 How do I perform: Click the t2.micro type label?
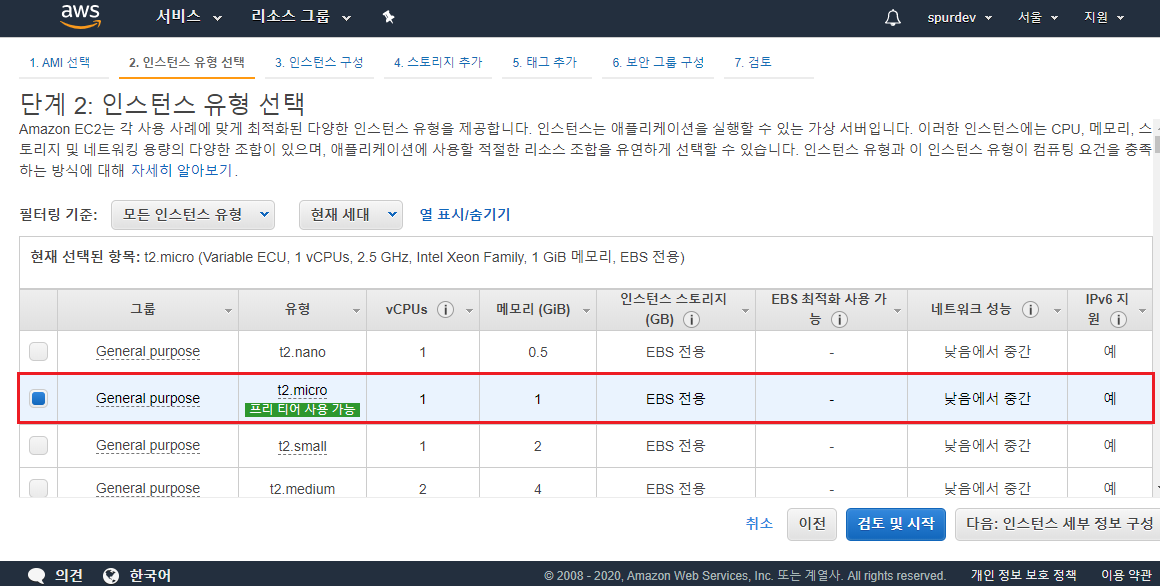coord(302,391)
